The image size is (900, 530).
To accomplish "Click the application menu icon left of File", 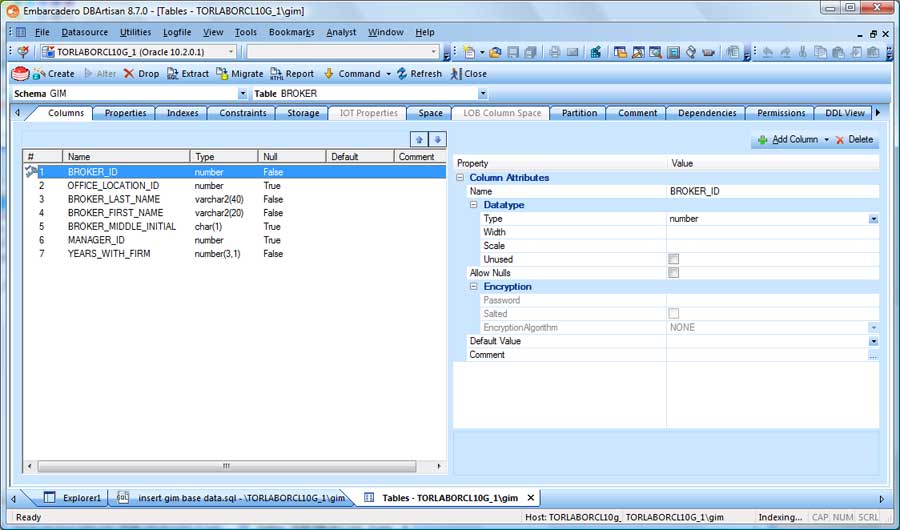I will pos(21,32).
